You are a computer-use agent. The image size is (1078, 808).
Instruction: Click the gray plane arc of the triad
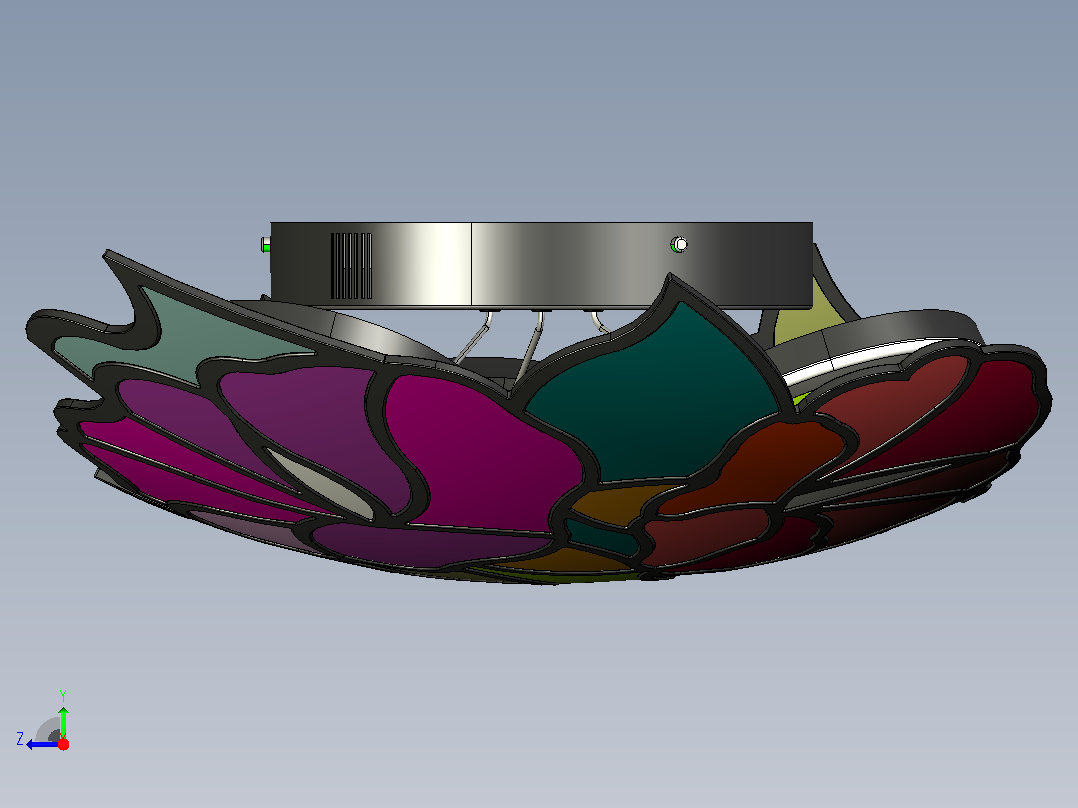click(x=48, y=730)
